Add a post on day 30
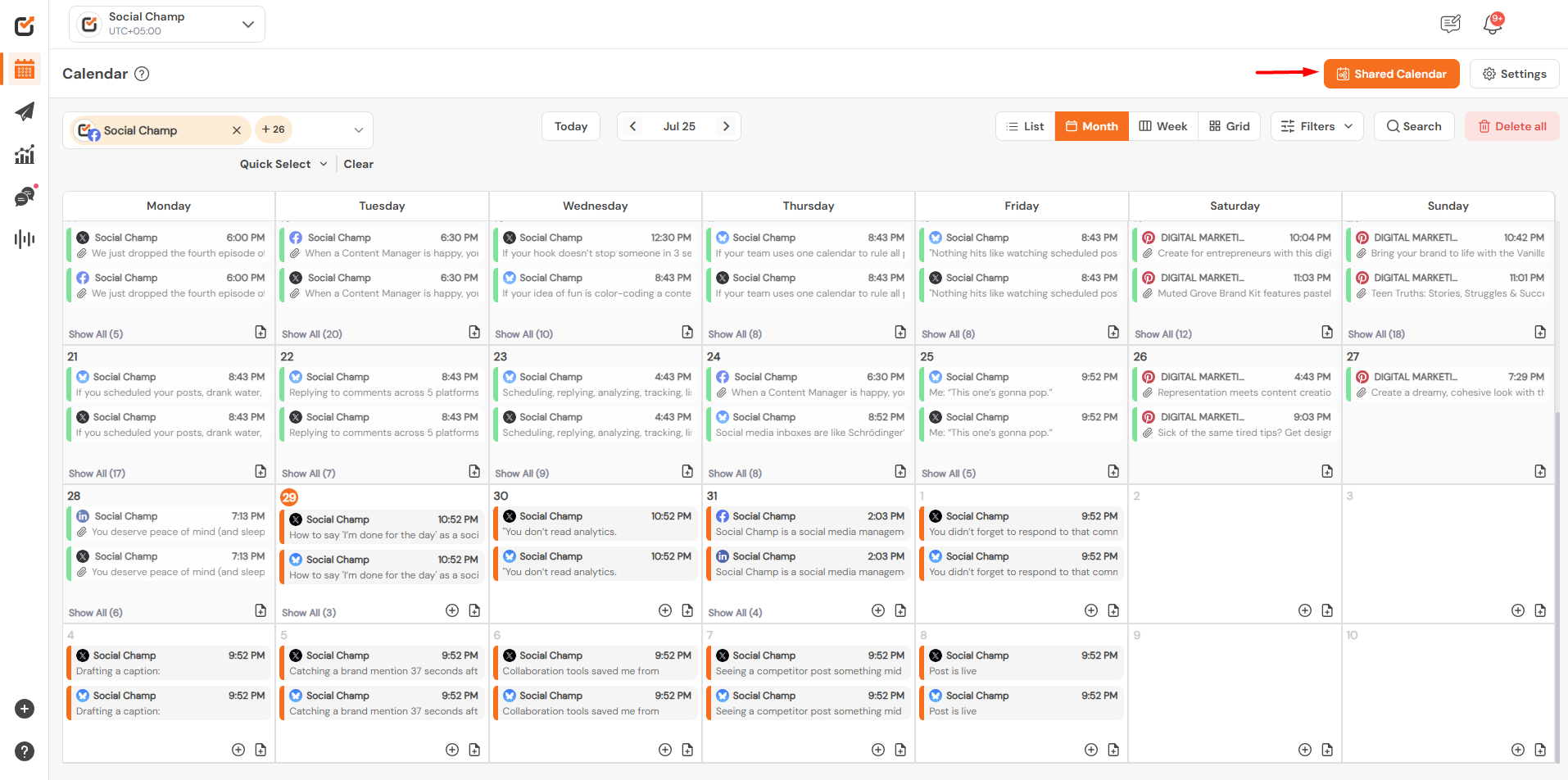1568x780 pixels. point(665,610)
